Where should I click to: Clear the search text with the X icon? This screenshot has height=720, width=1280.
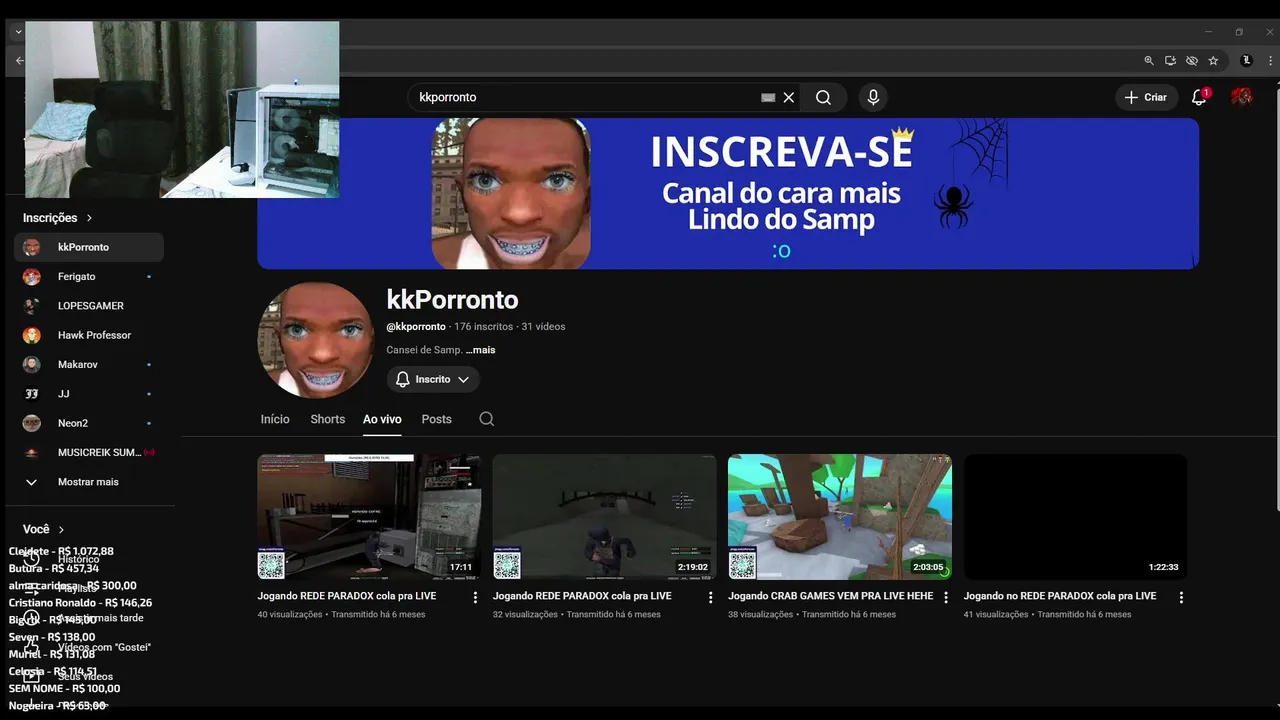click(789, 97)
